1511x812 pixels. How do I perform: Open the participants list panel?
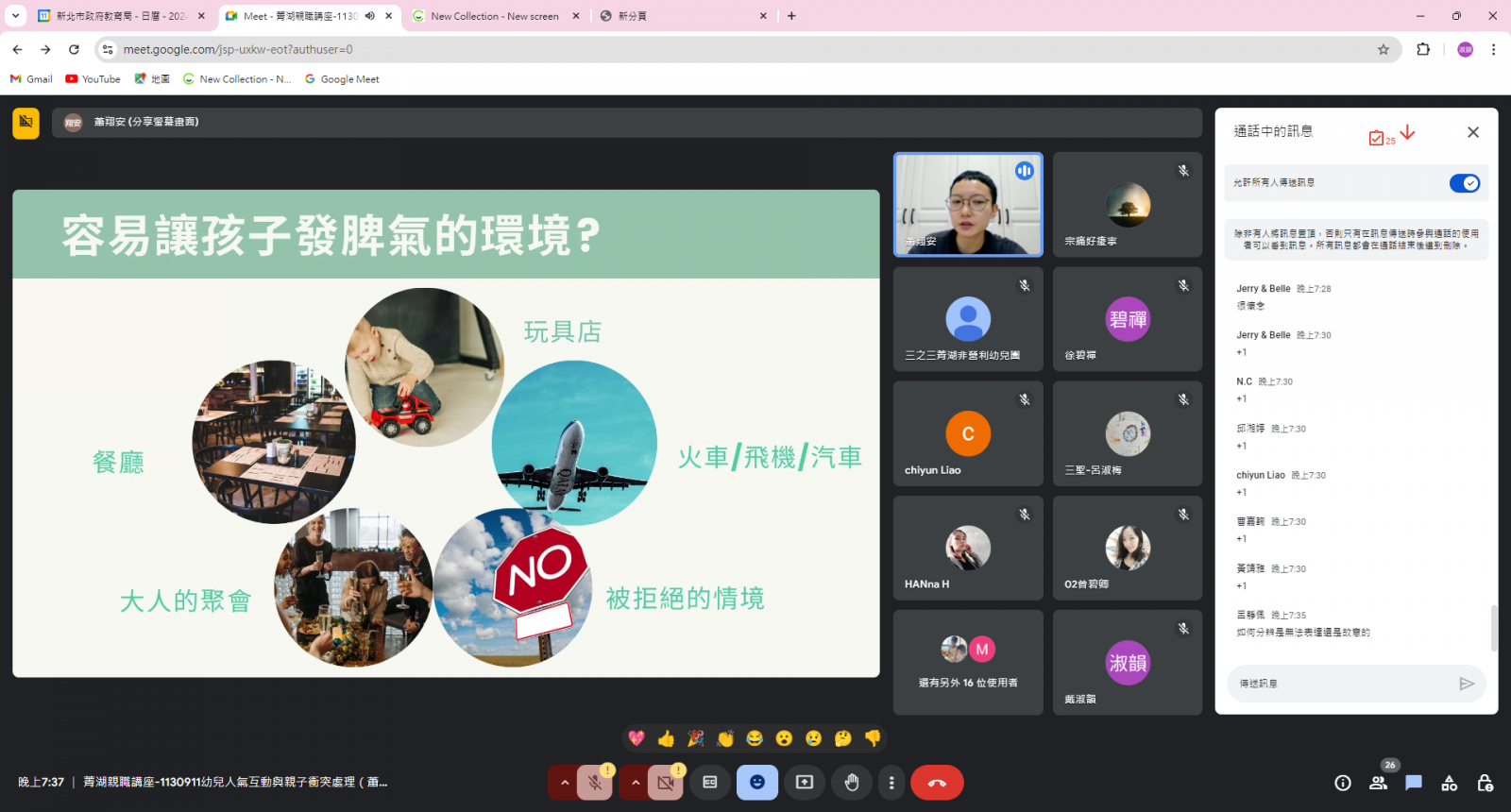(x=1379, y=783)
